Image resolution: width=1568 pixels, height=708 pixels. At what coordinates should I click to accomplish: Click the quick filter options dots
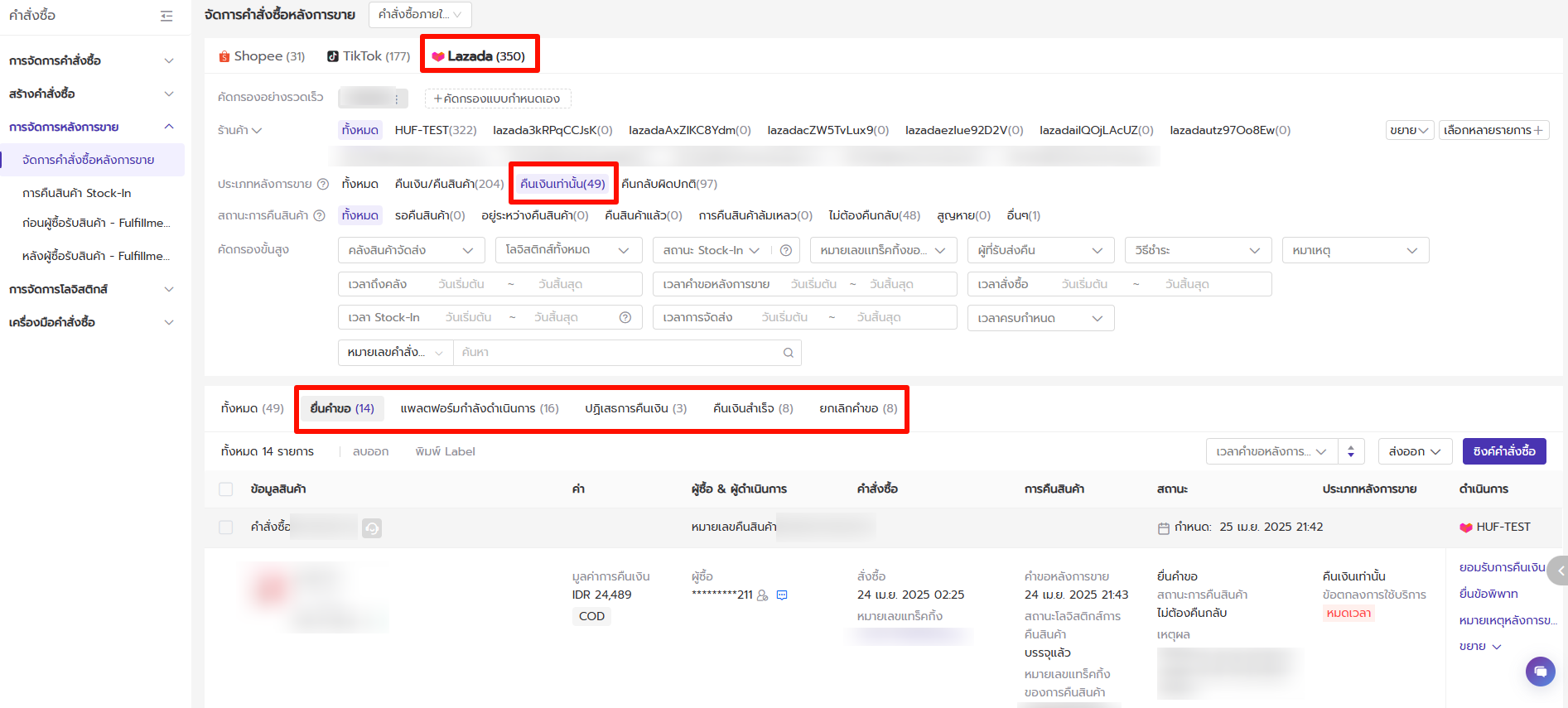pyautogui.click(x=397, y=99)
